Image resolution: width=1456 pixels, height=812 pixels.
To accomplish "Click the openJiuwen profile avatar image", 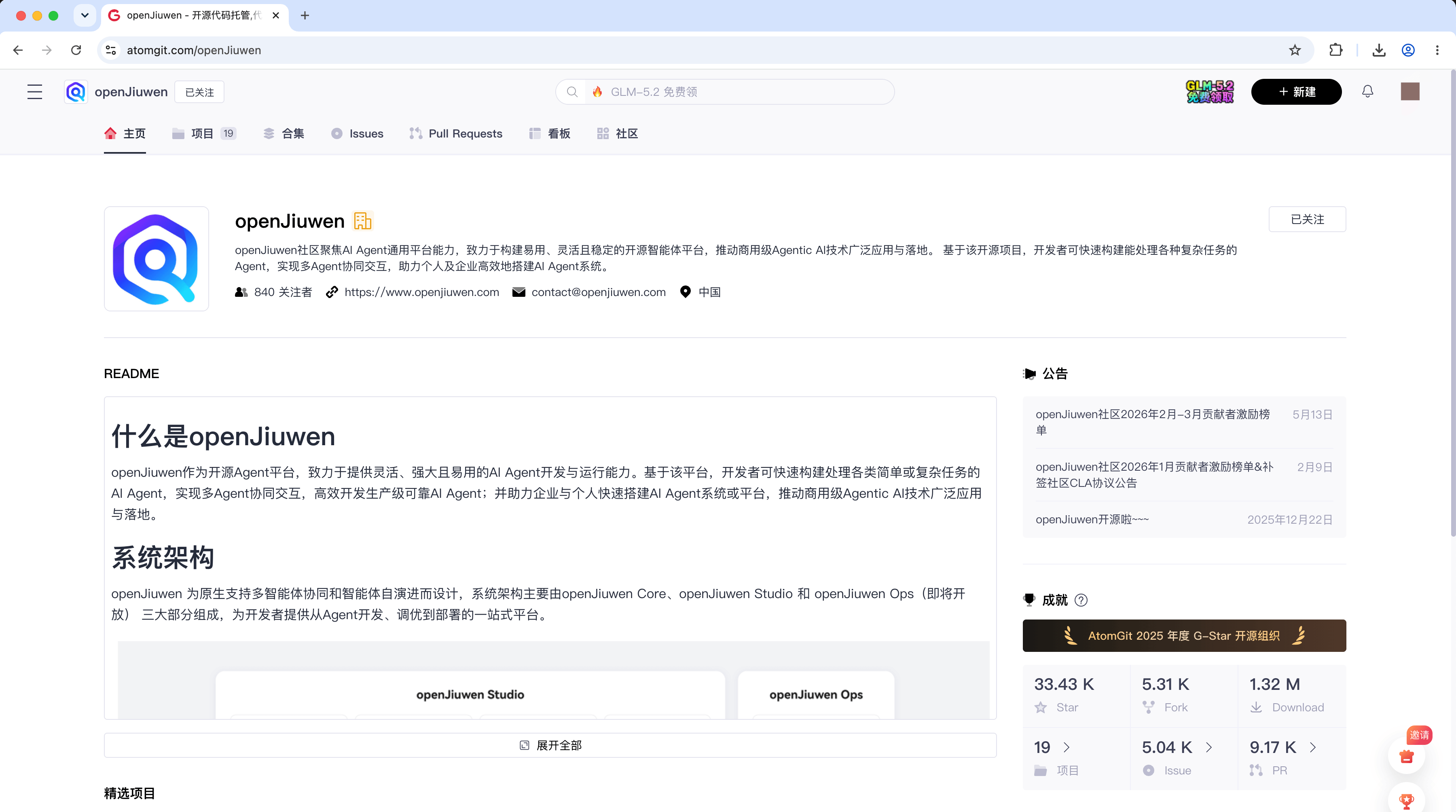I will coord(157,259).
